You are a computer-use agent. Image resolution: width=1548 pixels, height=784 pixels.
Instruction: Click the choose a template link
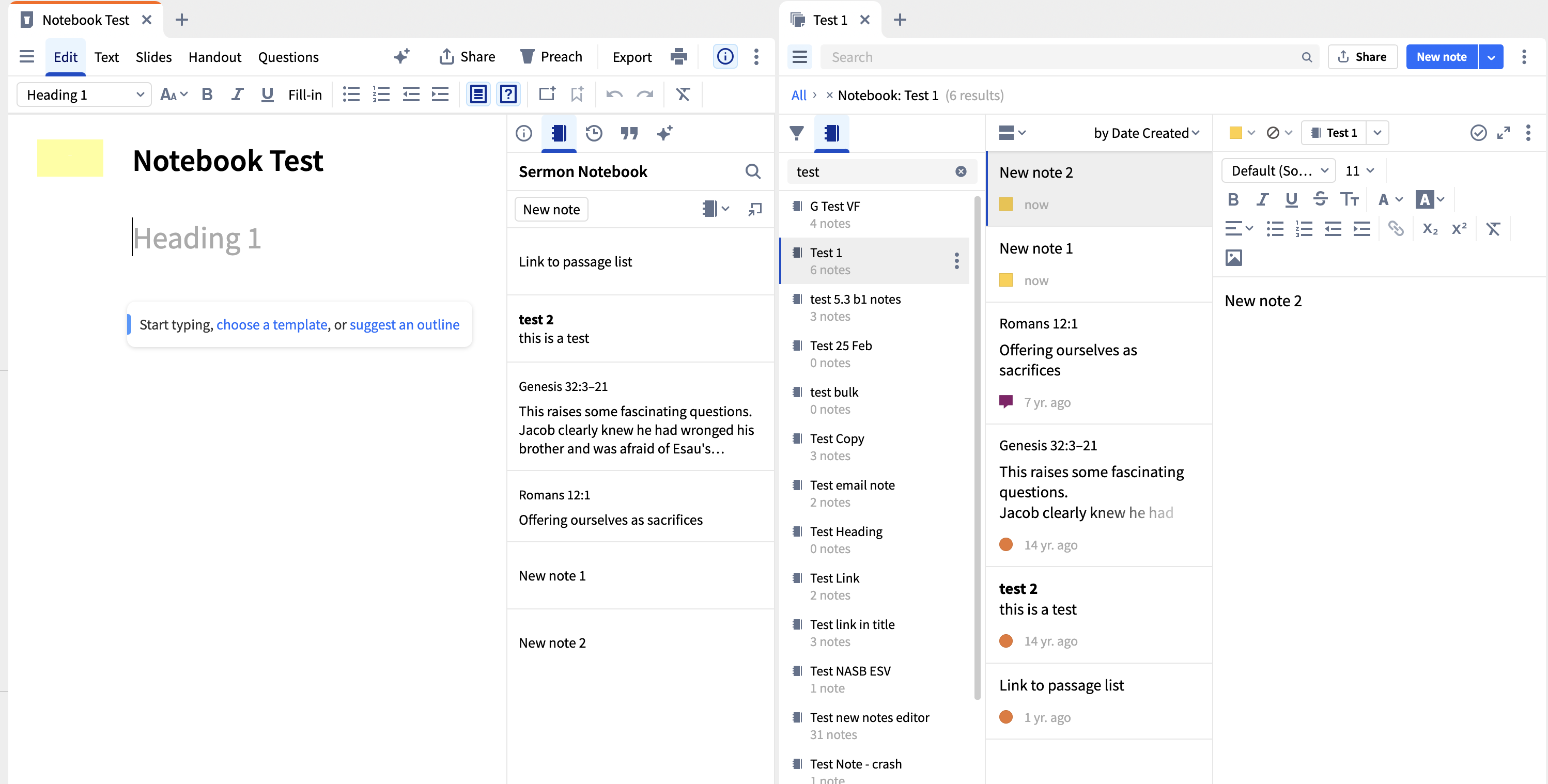(x=272, y=324)
